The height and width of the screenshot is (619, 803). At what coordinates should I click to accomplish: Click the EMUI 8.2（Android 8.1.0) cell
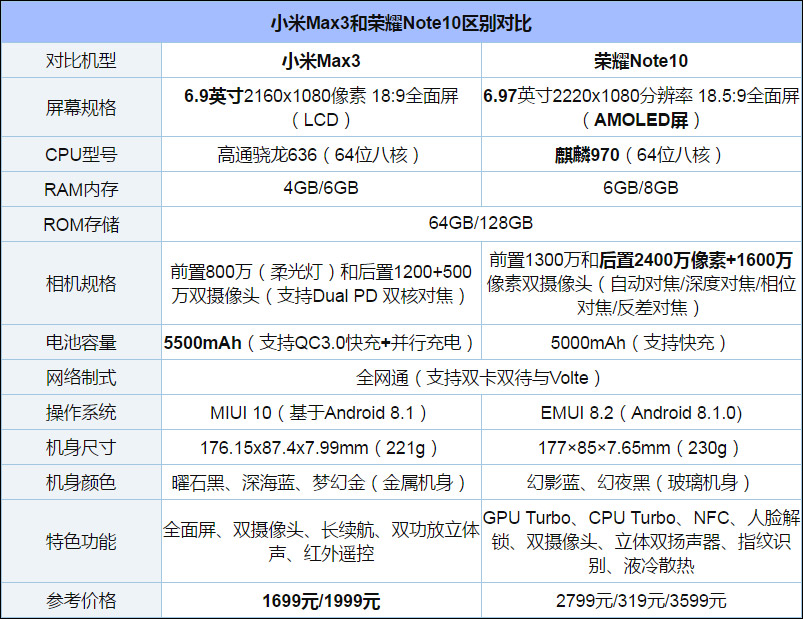pos(641,413)
